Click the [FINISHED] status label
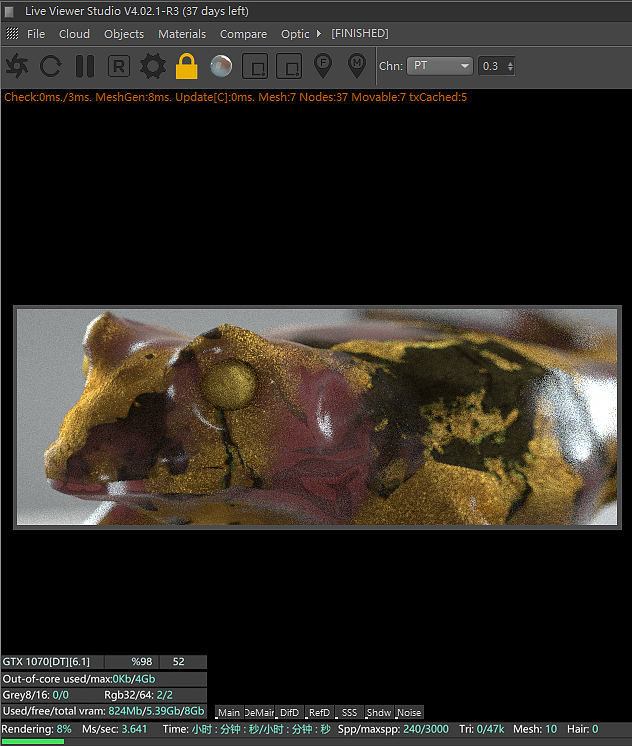Viewport: 632px width, 746px height. (360, 33)
